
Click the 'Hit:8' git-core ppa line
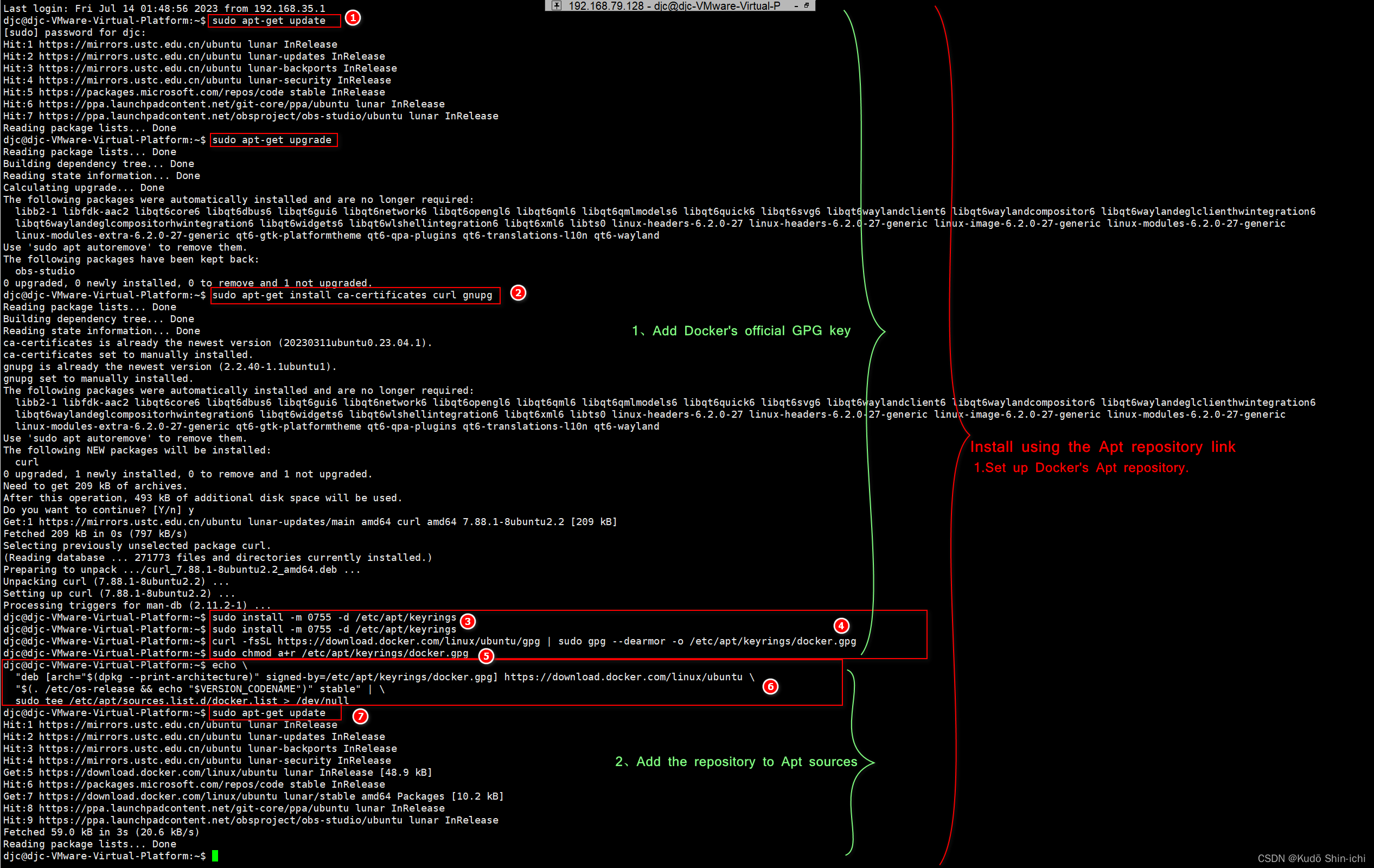coord(223,809)
